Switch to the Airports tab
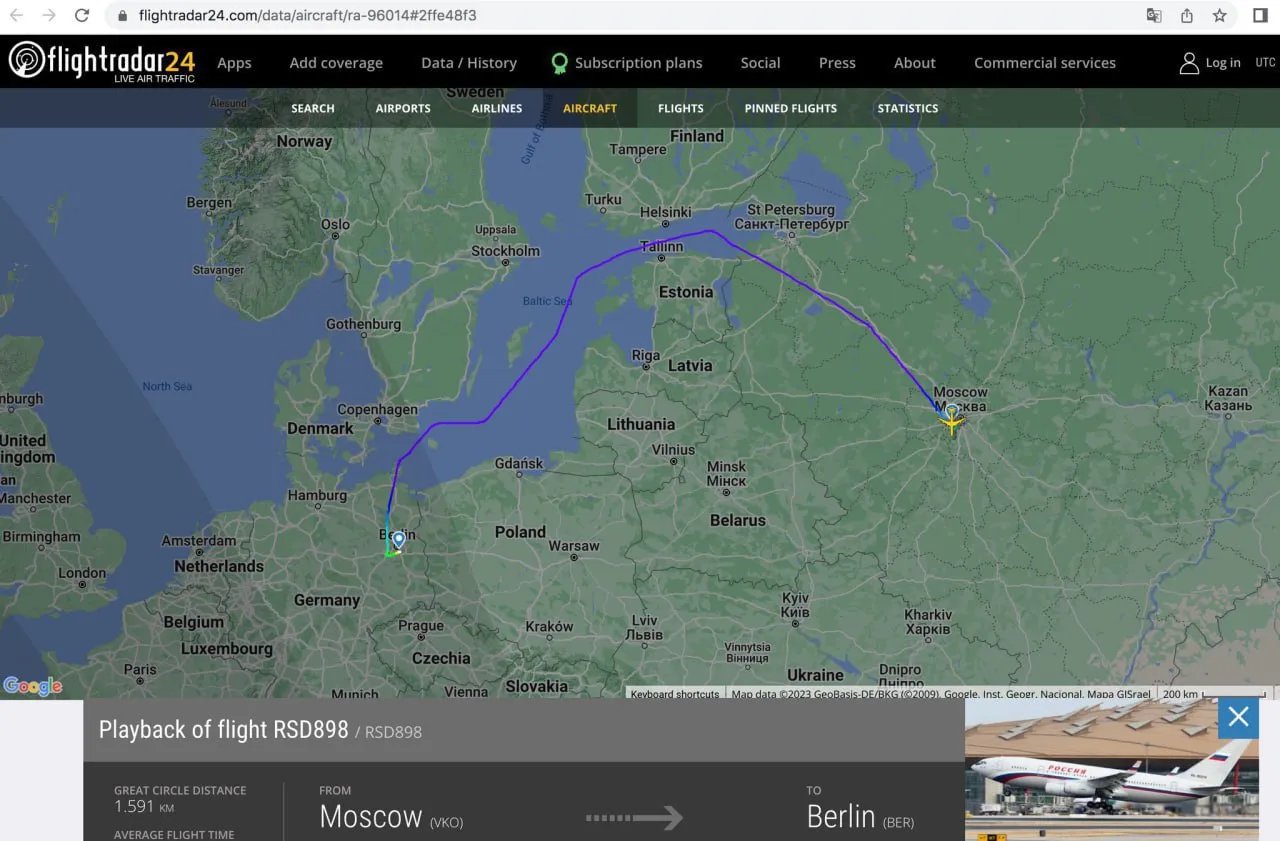 click(x=403, y=108)
